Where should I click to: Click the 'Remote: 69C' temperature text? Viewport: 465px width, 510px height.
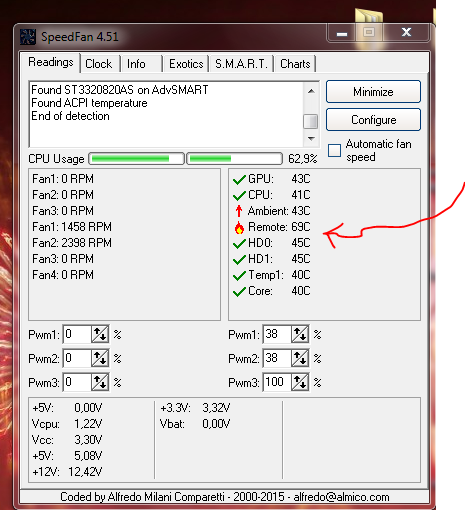(x=279, y=227)
